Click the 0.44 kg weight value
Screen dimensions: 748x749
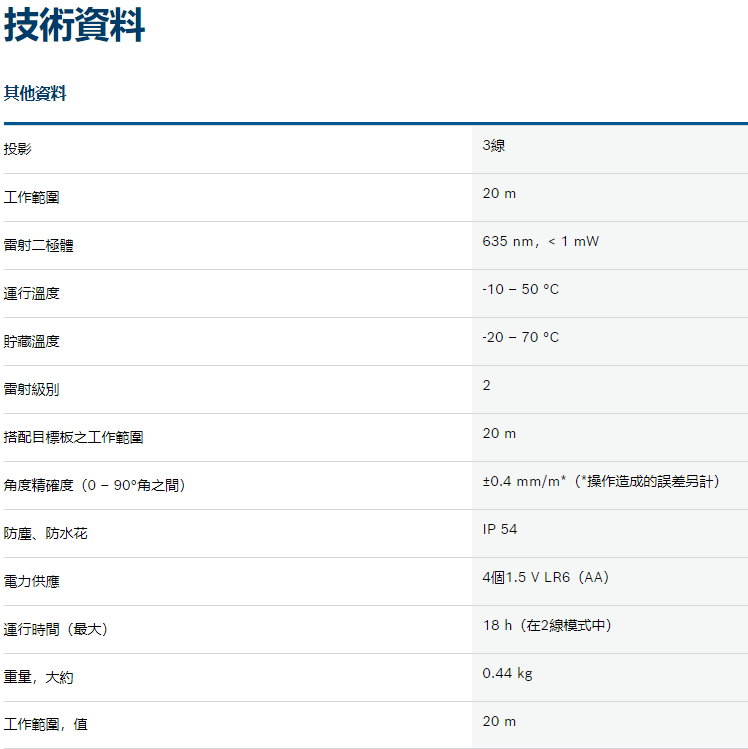coord(507,674)
